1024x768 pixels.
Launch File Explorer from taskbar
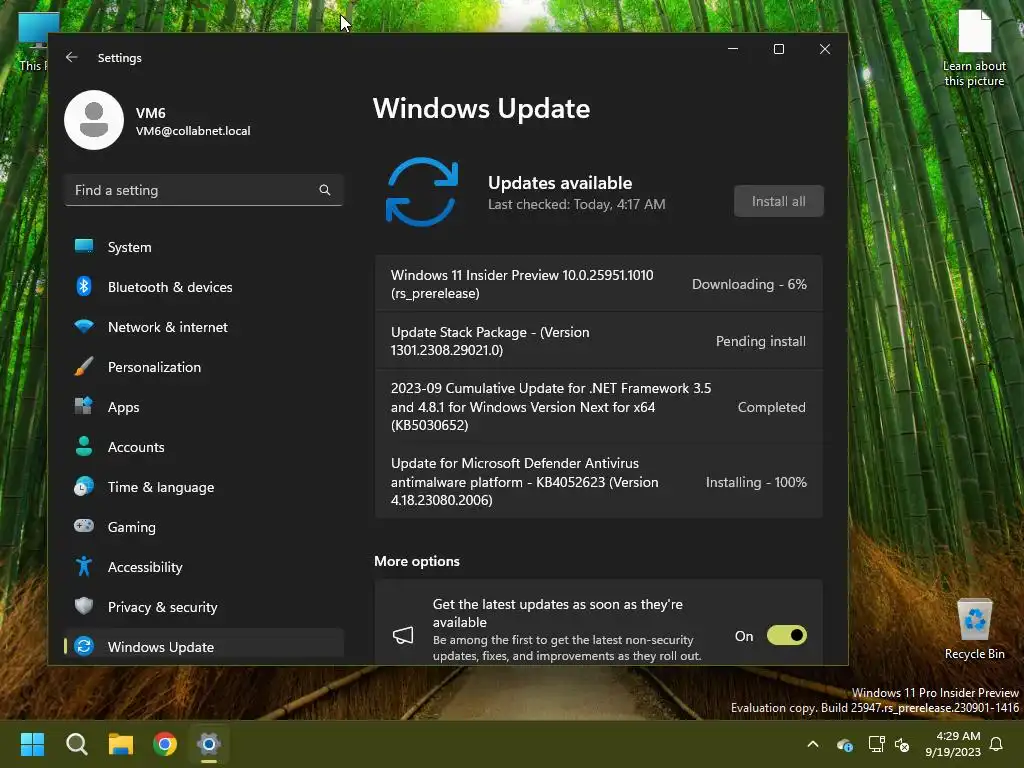[x=121, y=744]
